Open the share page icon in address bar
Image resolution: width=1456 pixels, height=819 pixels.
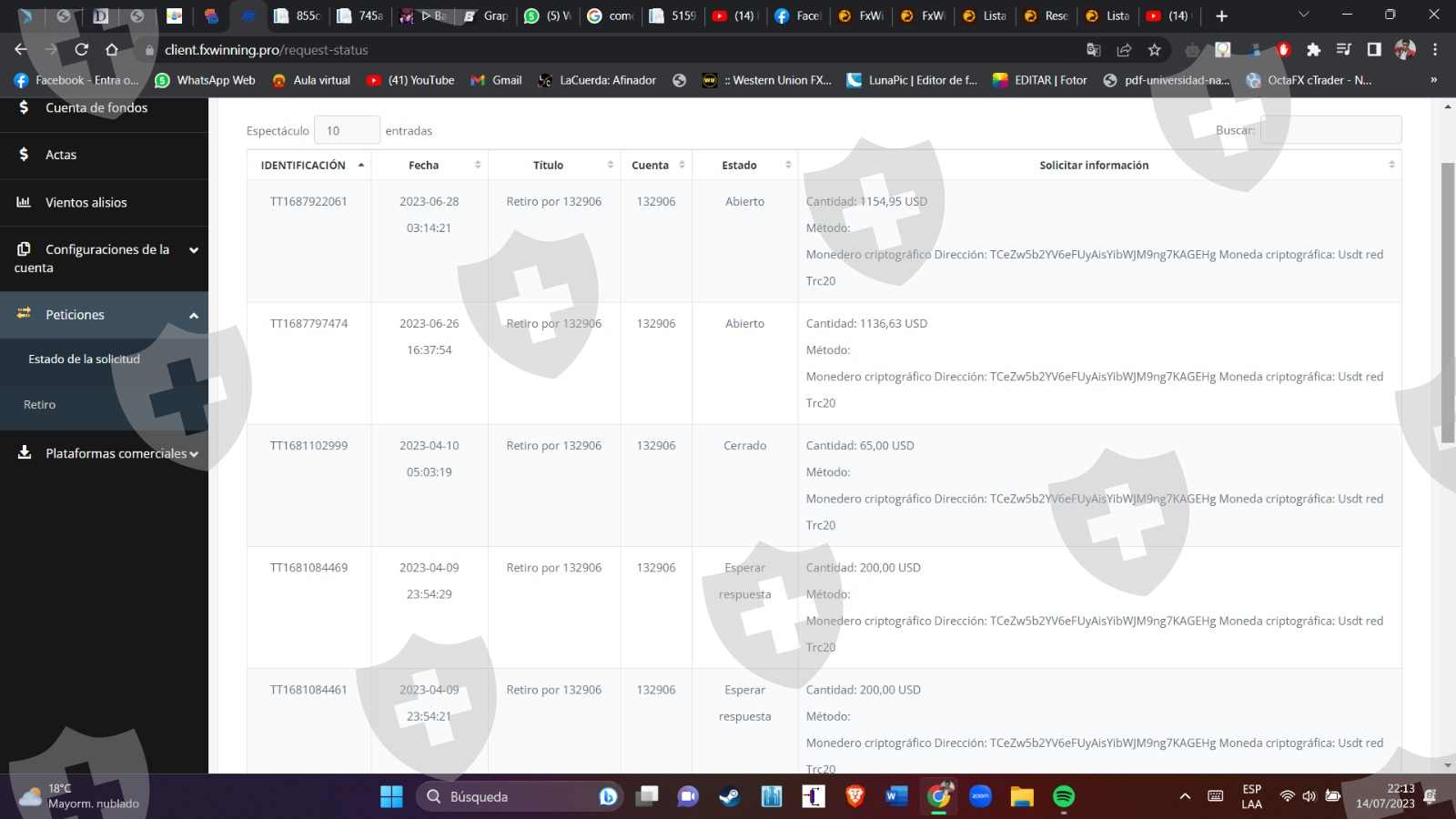pyautogui.click(x=1124, y=50)
